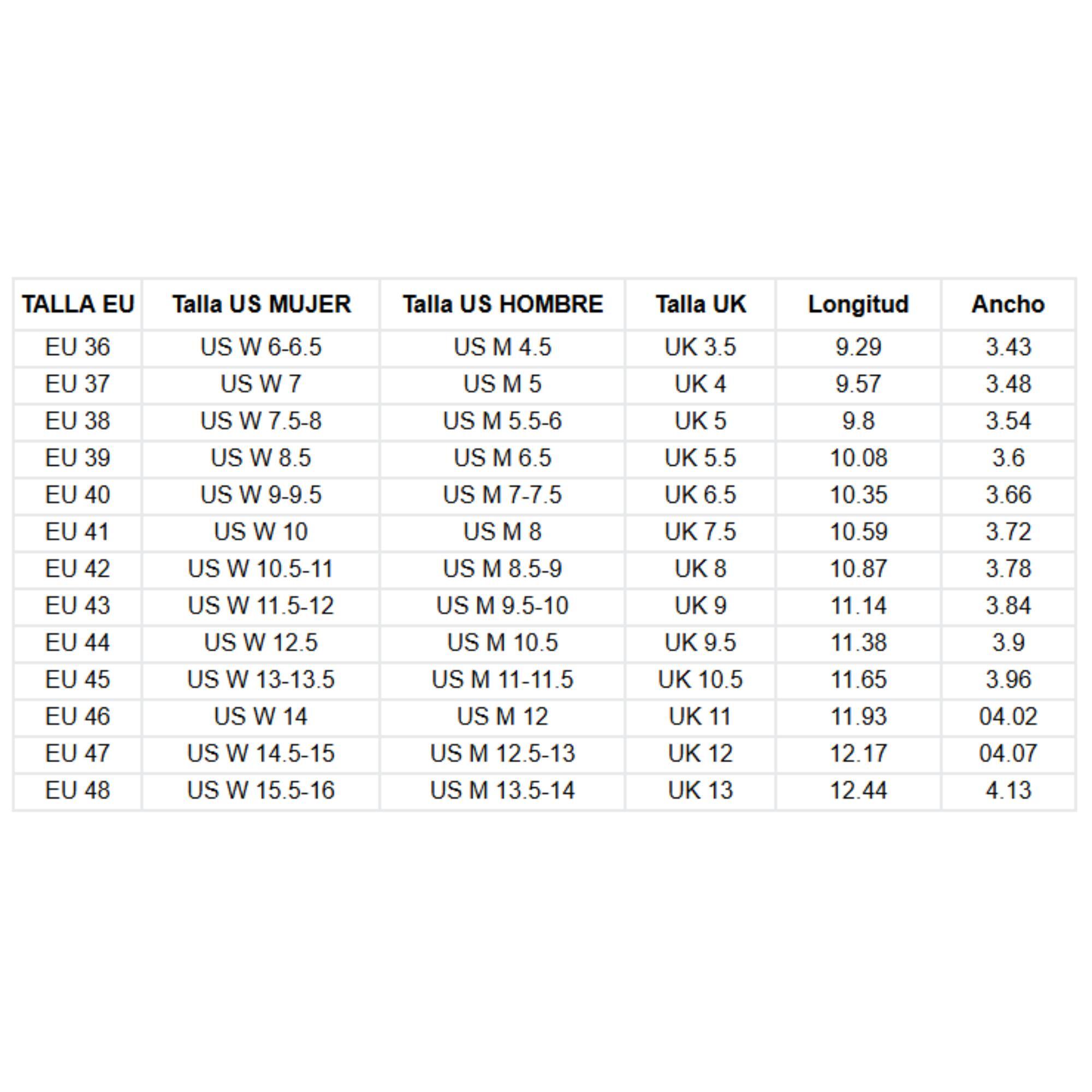The height and width of the screenshot is (1092, 1092).
Task: Select the 3.78 width value
Action: click(1008, 568)
